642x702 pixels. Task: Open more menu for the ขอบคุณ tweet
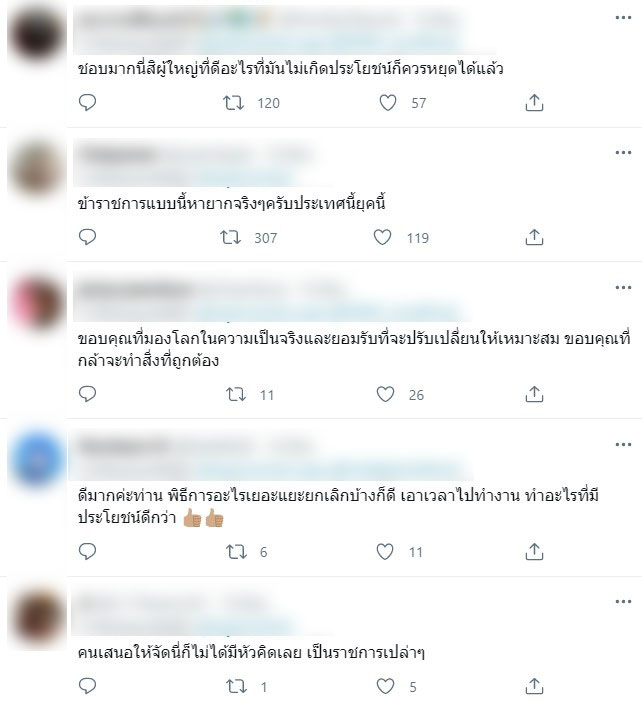click(623, 287)
